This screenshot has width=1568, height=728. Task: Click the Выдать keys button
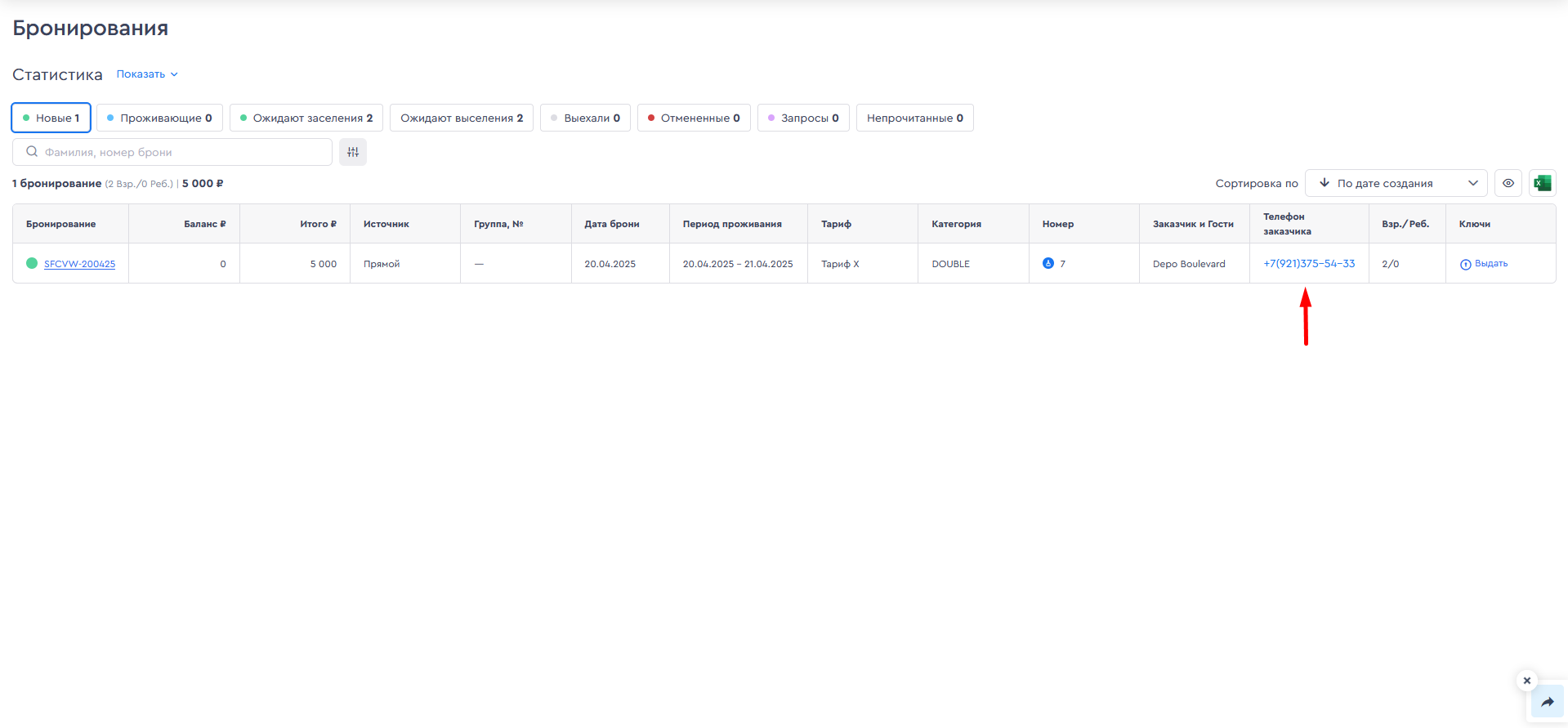1484,263
